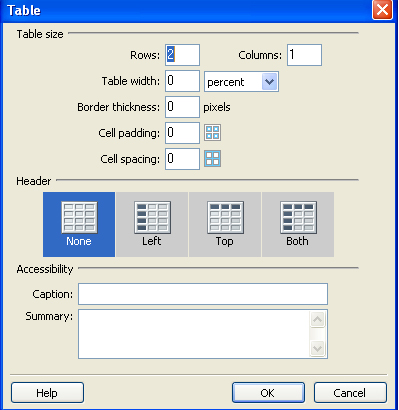The image size is (399, 410).
Task: Select the None header option
Action: pos(79,224)
